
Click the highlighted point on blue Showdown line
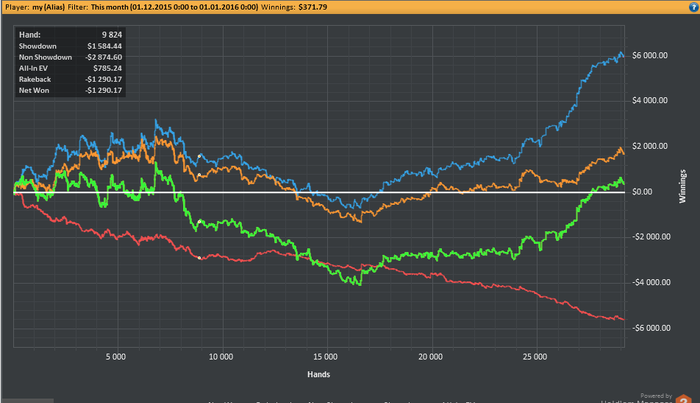200,156
